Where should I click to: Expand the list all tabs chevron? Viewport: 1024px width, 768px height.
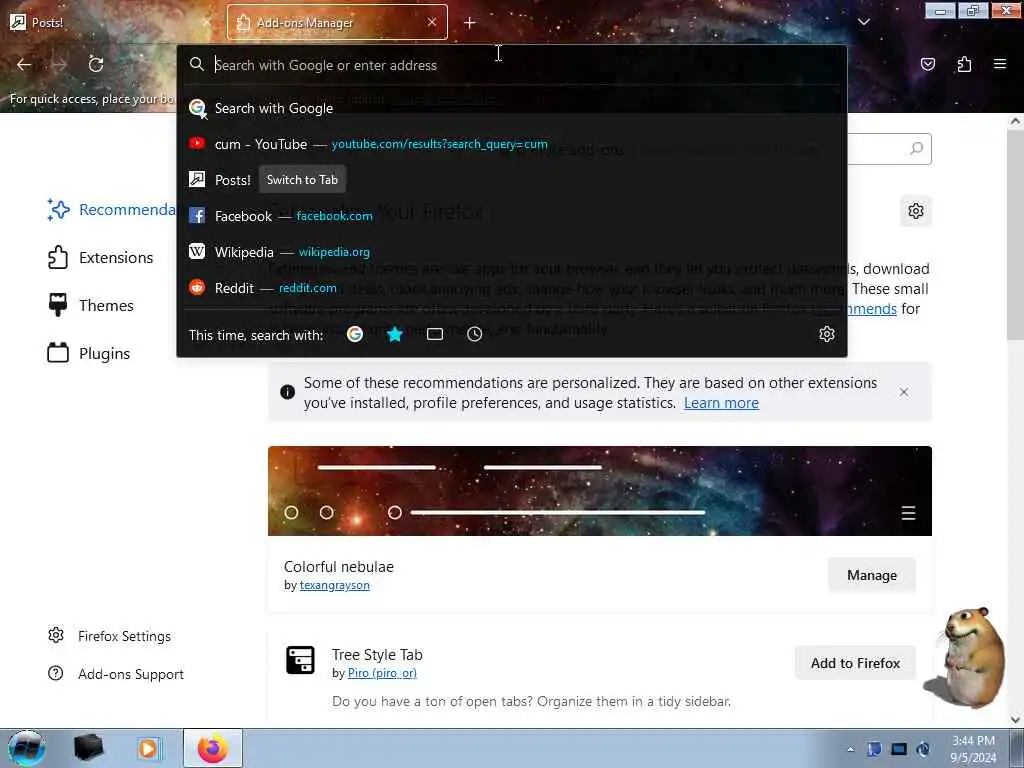click(863, 22)
